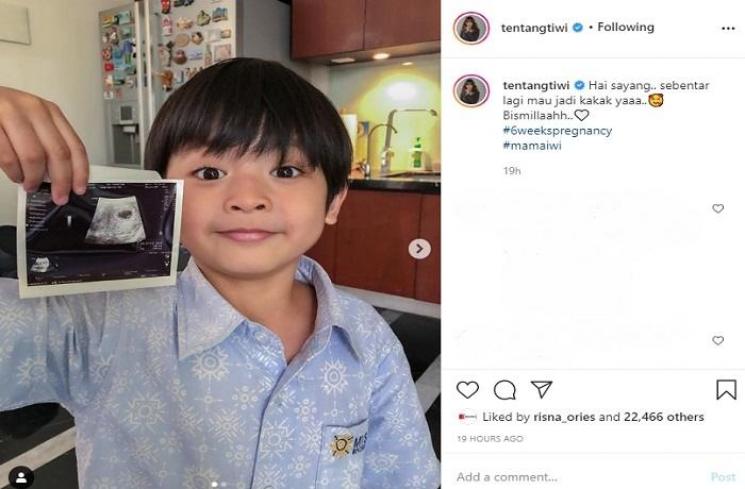Select second carousel dot indicator

coord(224,484)
